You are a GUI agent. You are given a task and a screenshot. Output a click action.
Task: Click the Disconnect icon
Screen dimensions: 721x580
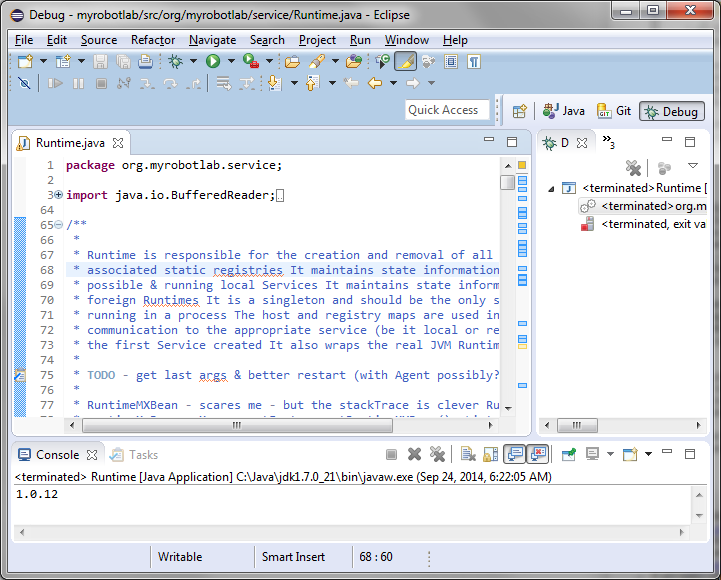[124, 83]
